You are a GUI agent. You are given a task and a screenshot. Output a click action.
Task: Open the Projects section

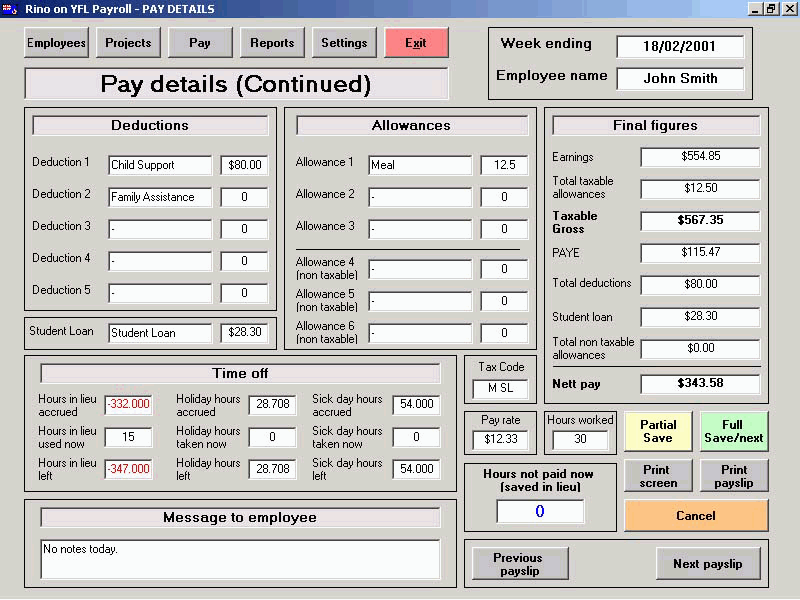128,43
